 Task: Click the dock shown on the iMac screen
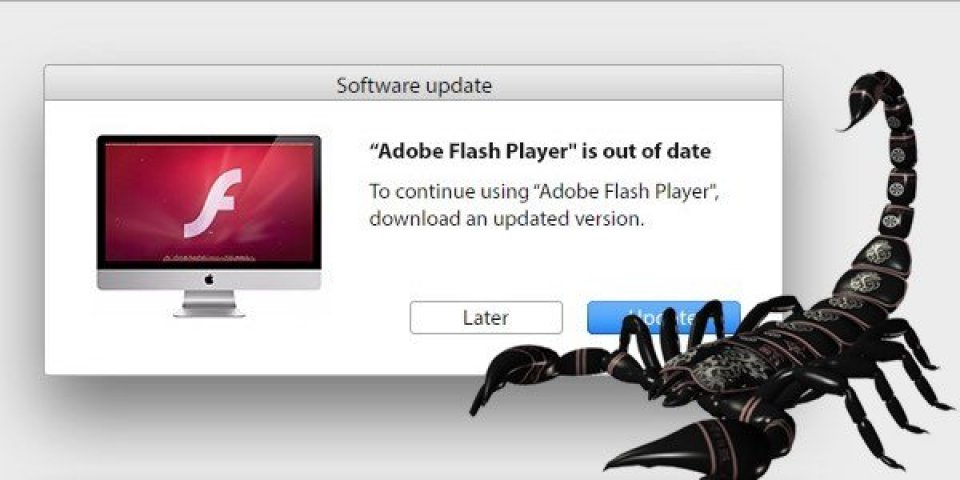pyautogui.click(x=209, y=258)
